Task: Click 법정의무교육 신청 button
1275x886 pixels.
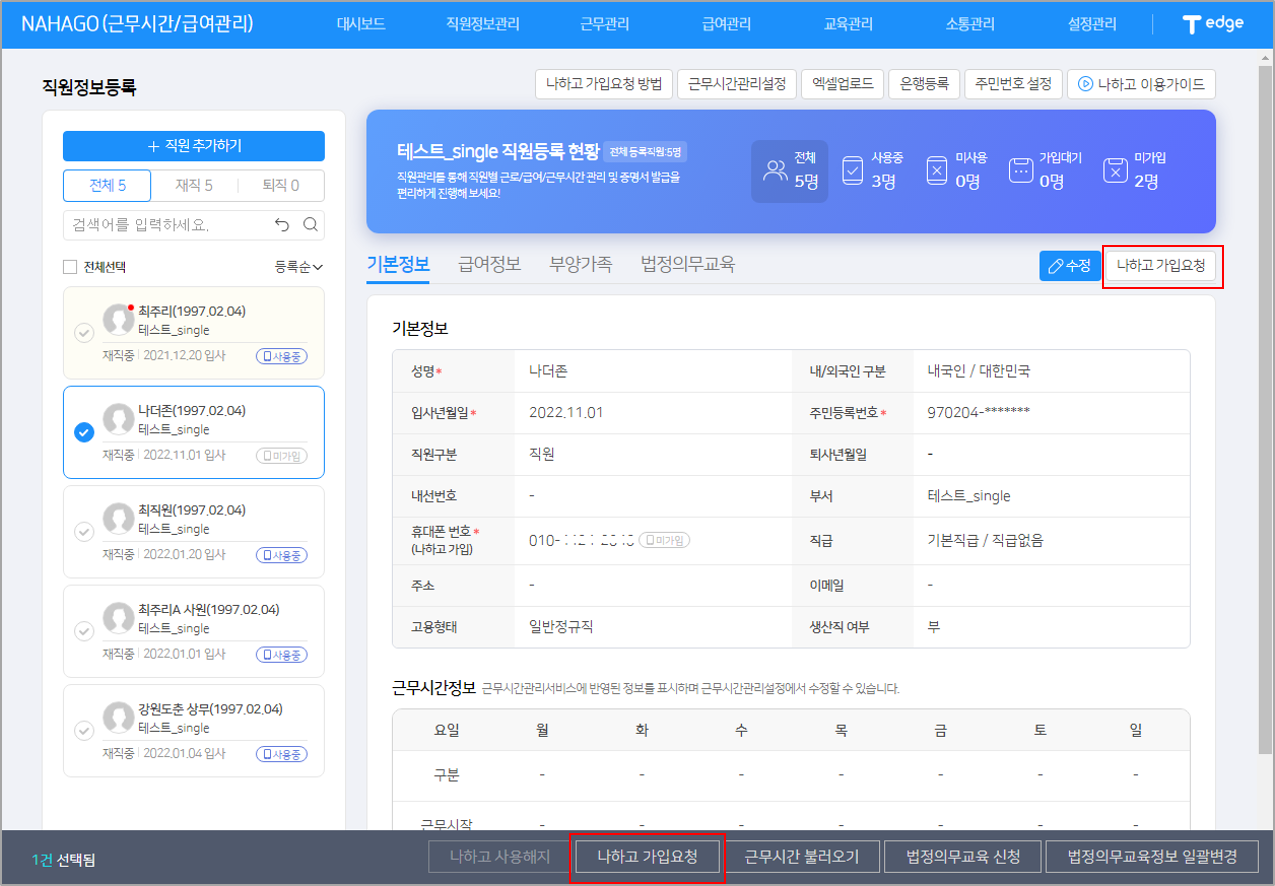Action: point(963,857)
